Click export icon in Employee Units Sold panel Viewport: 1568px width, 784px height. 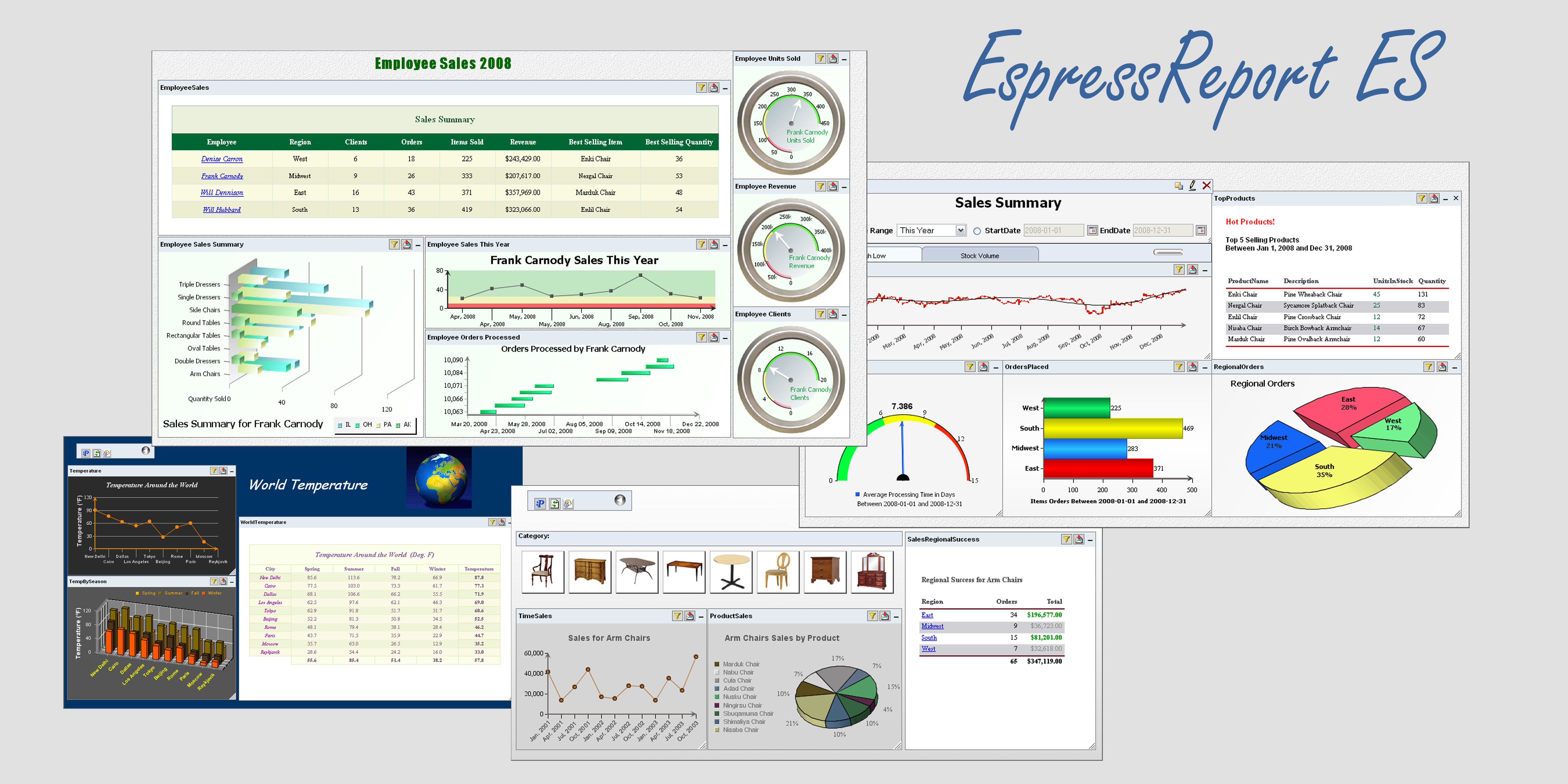tap(833, 58)
